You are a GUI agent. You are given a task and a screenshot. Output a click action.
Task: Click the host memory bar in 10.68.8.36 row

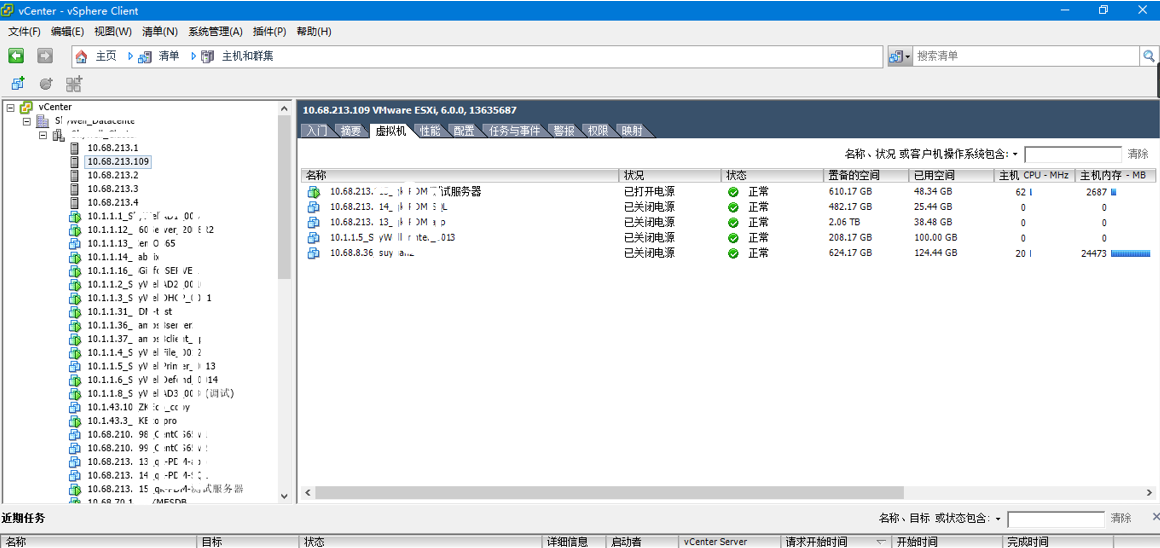tap(1130, 253)
